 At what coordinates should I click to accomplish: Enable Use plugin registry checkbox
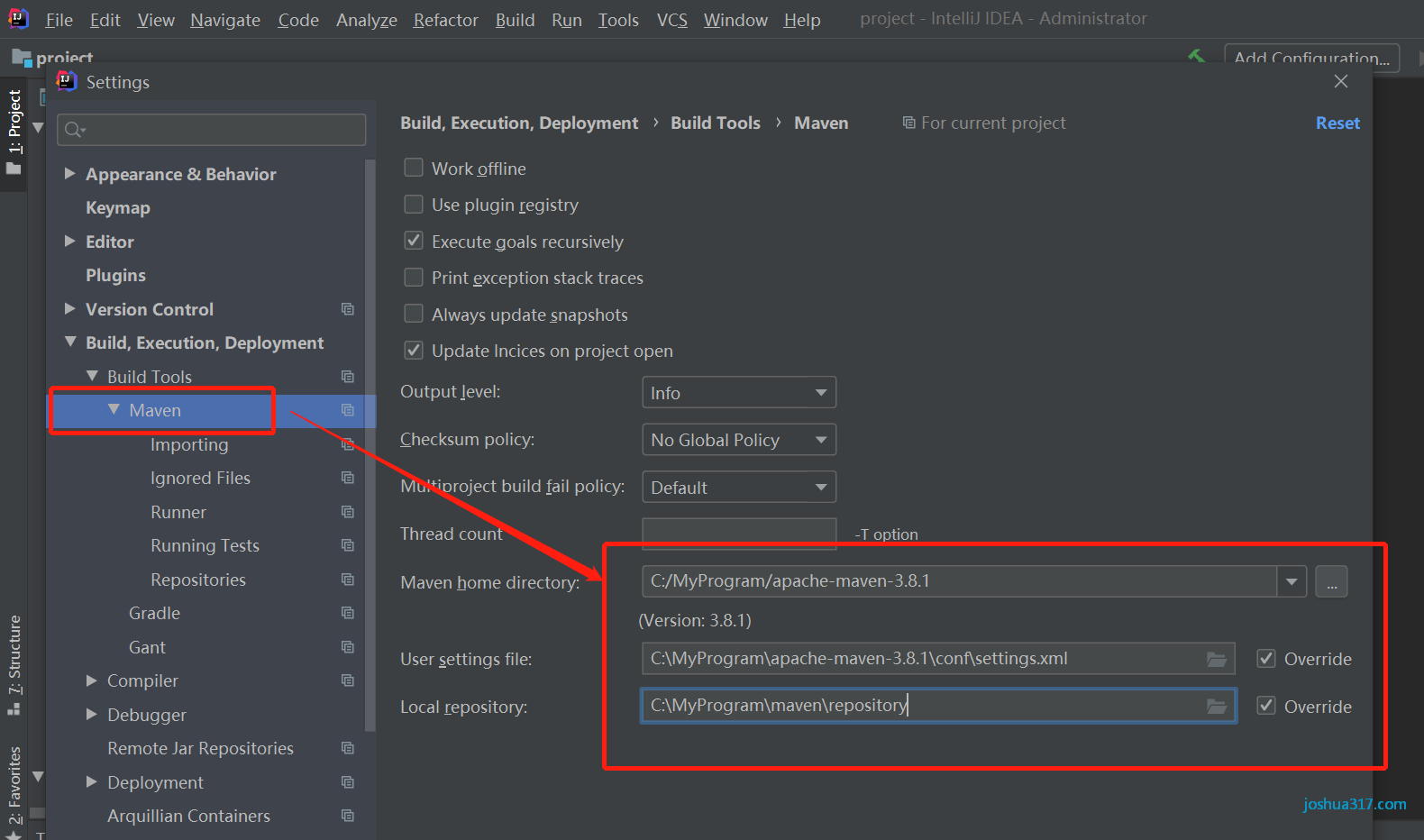414,205
